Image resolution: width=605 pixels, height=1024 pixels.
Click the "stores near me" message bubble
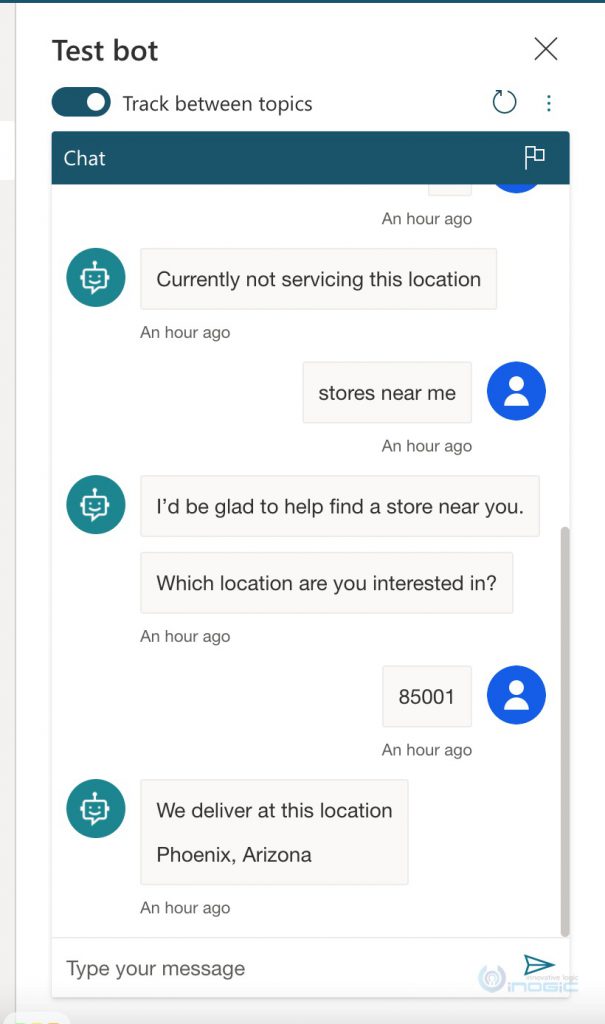coord(387,392)
